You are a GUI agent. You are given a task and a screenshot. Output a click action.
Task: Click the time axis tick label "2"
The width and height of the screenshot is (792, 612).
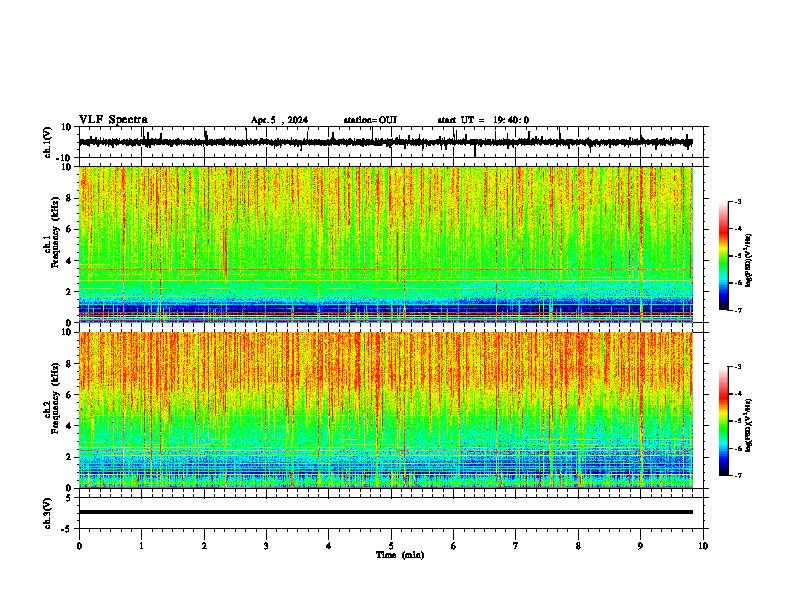(x=204, y=546)
